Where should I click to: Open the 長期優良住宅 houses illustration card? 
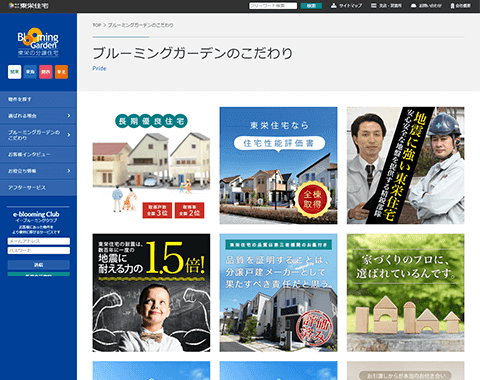[x=151, y=165]
